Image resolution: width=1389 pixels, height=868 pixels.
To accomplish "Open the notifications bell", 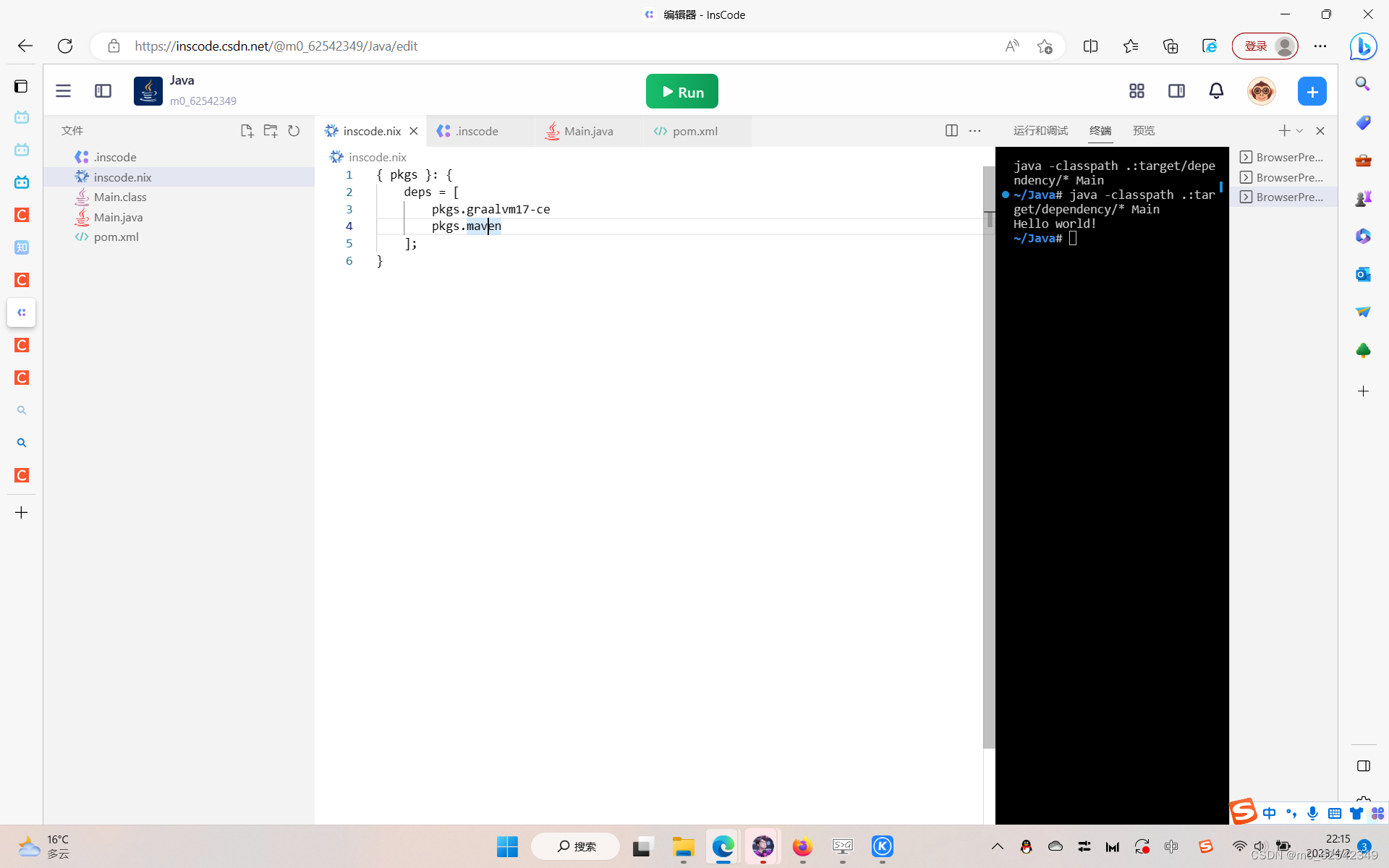I will tap(1216, 91).
